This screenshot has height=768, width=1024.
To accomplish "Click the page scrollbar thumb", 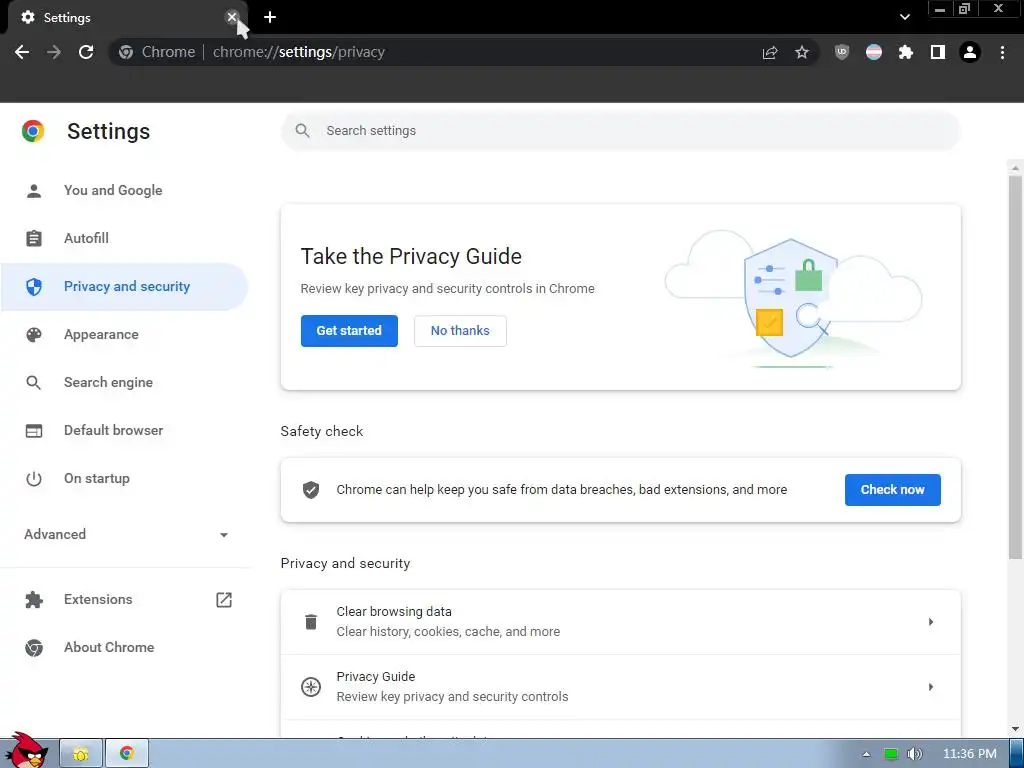I will pos(1015,366).
